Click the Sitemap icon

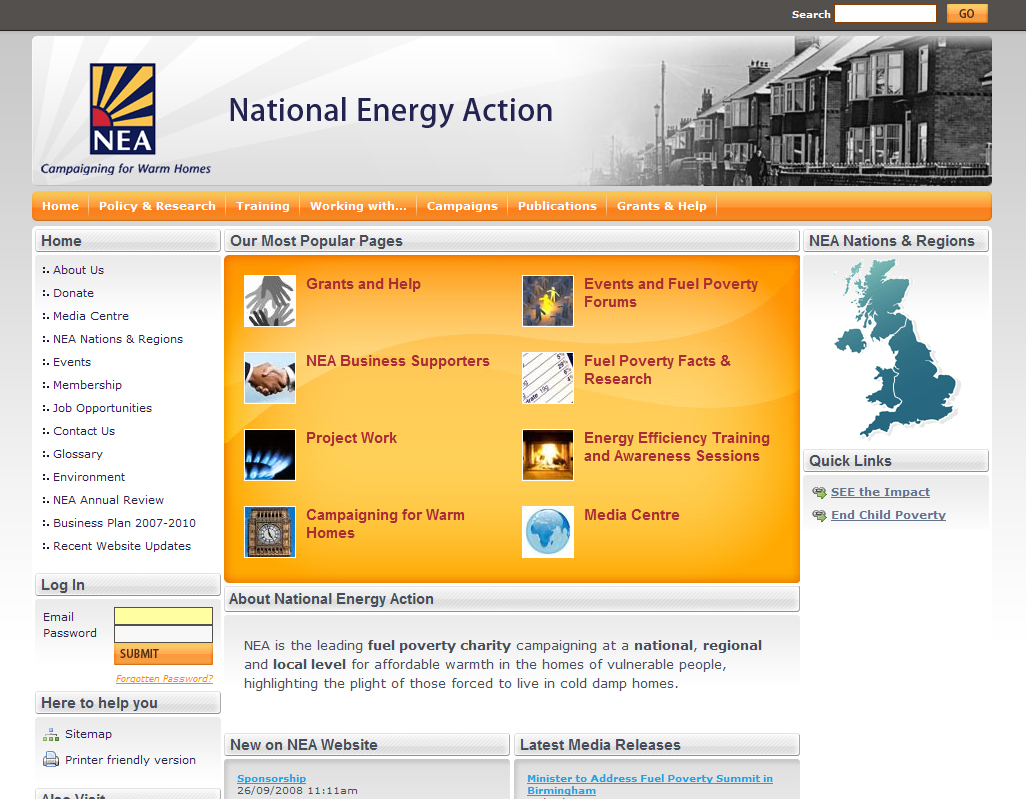[50, 734]
